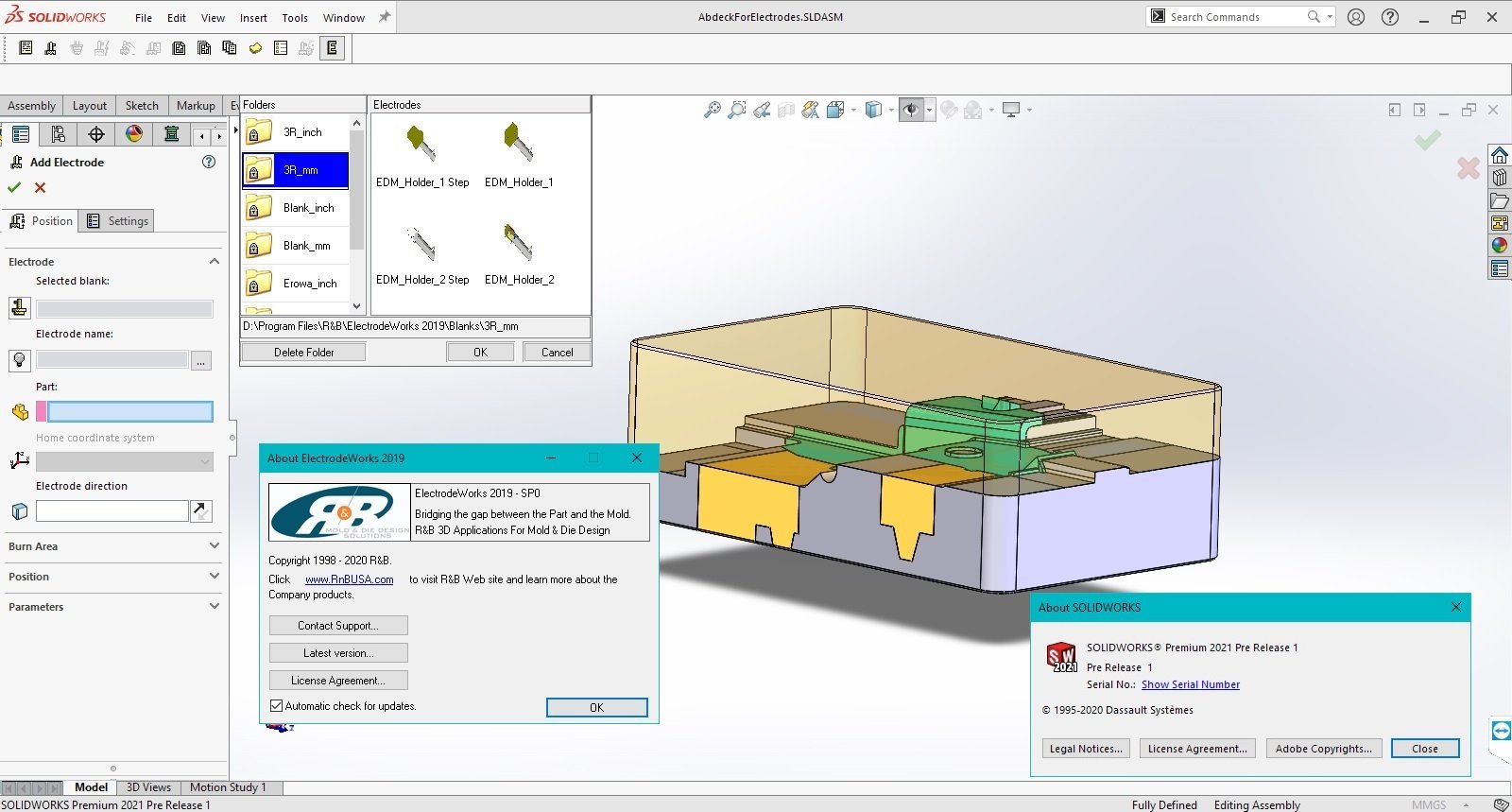
Task: Switch to the Markup tab
Action: (x=196, y=106)
